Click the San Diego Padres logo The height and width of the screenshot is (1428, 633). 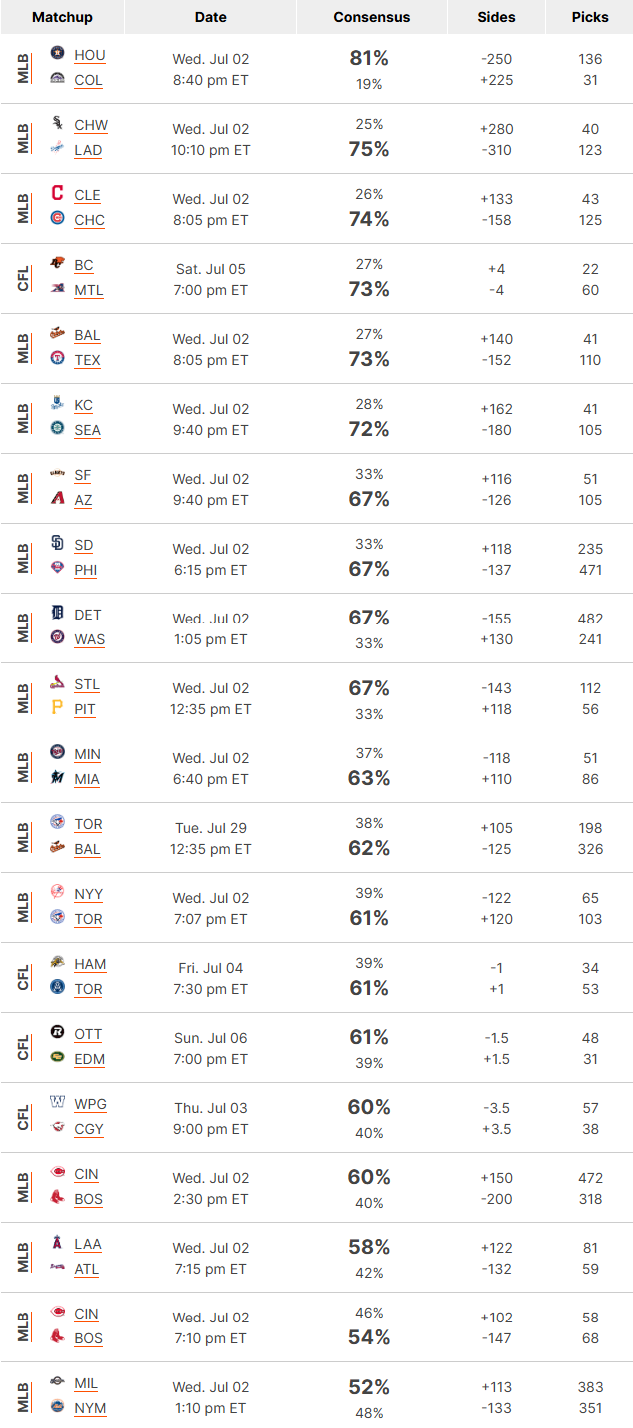57,544
